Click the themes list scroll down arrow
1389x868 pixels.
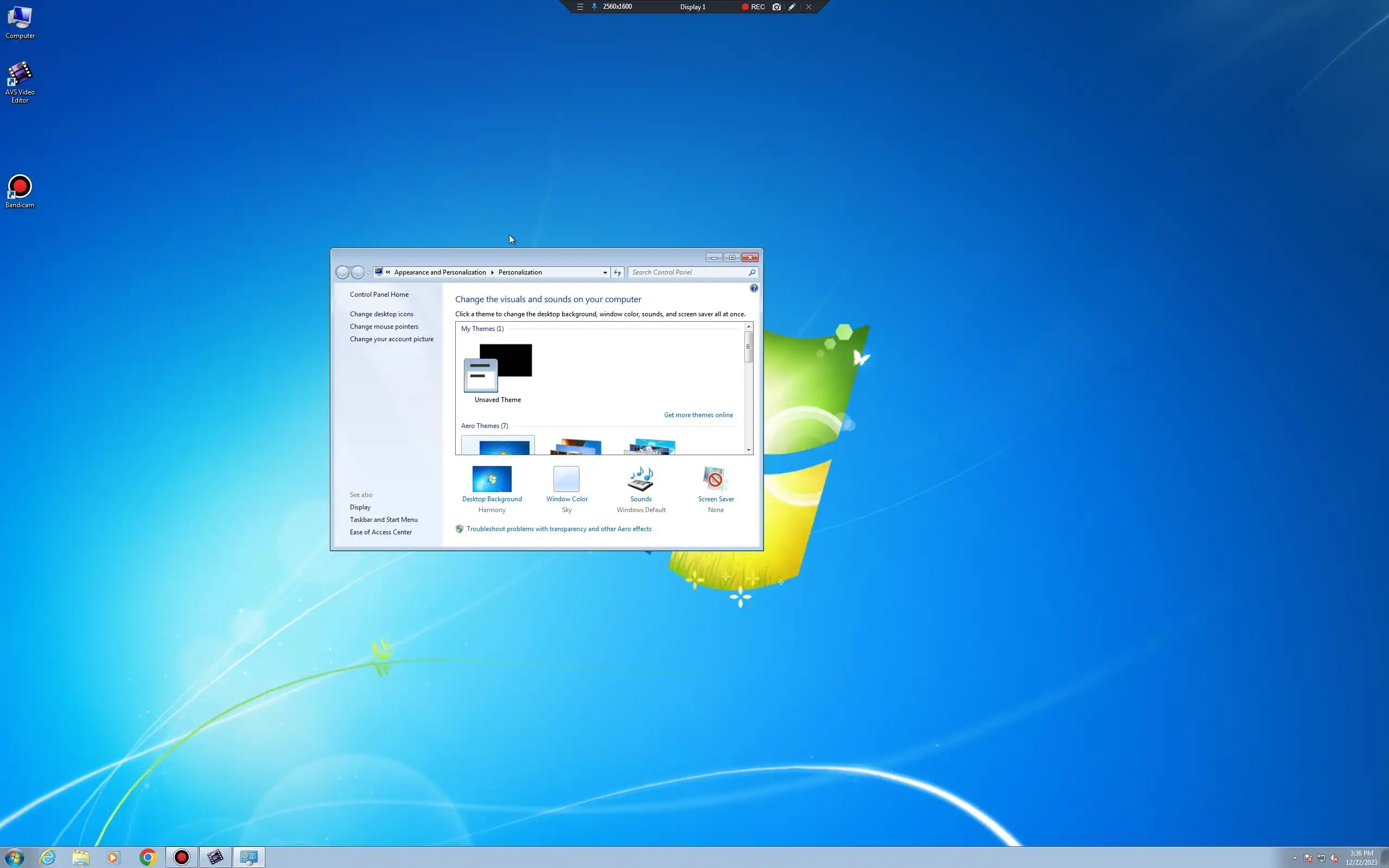(x=748, y=450)
